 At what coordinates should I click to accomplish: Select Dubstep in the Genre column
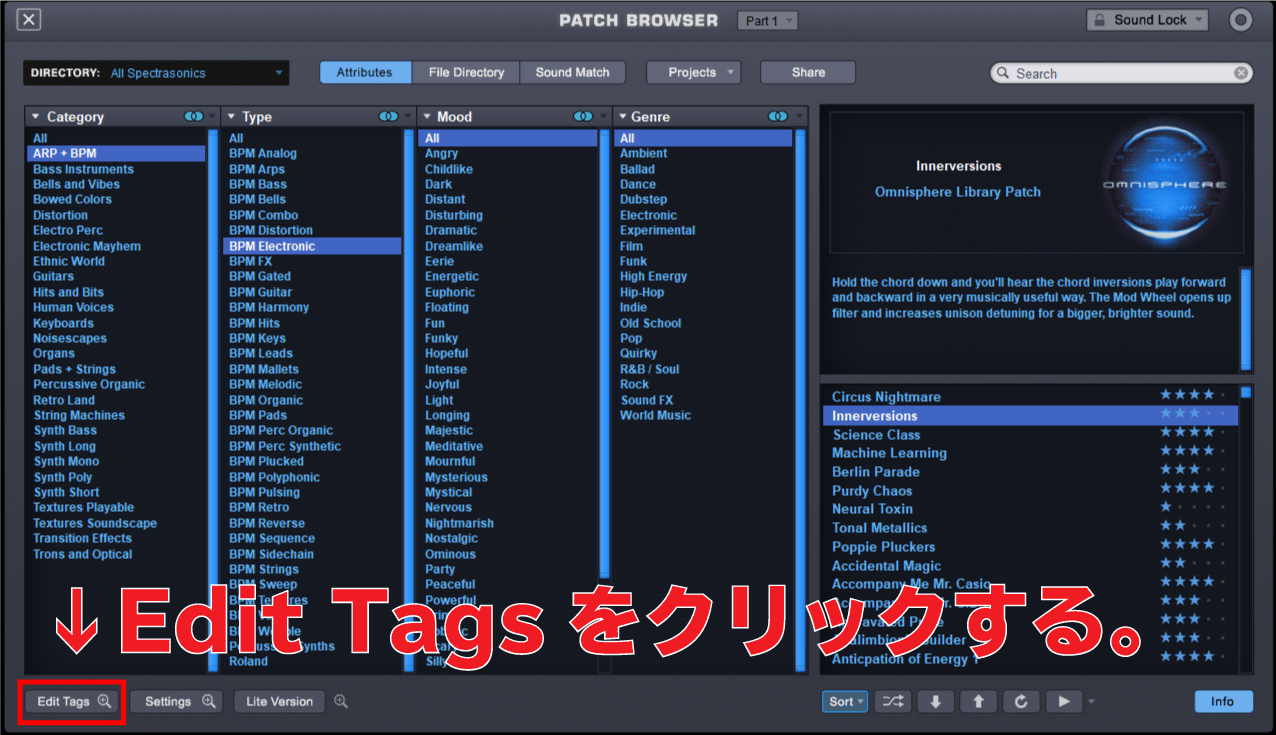[x=643, y=200]
